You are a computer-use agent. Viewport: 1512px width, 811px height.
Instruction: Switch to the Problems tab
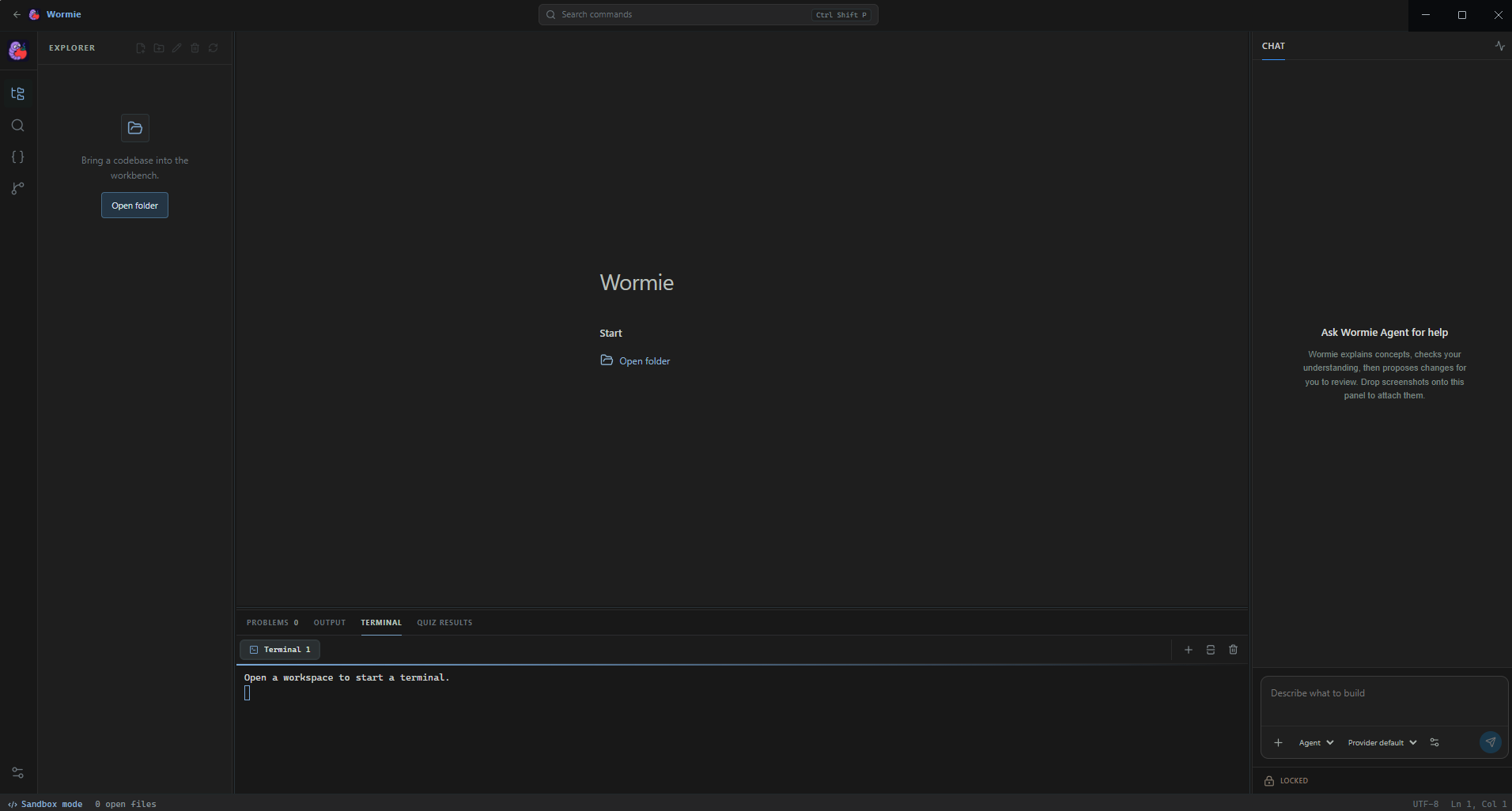[273, 623]
